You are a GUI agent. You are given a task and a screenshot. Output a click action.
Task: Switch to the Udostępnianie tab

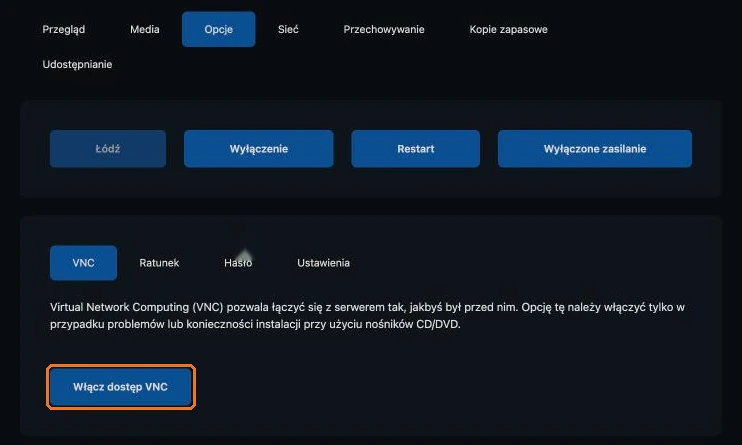point(77,64)
